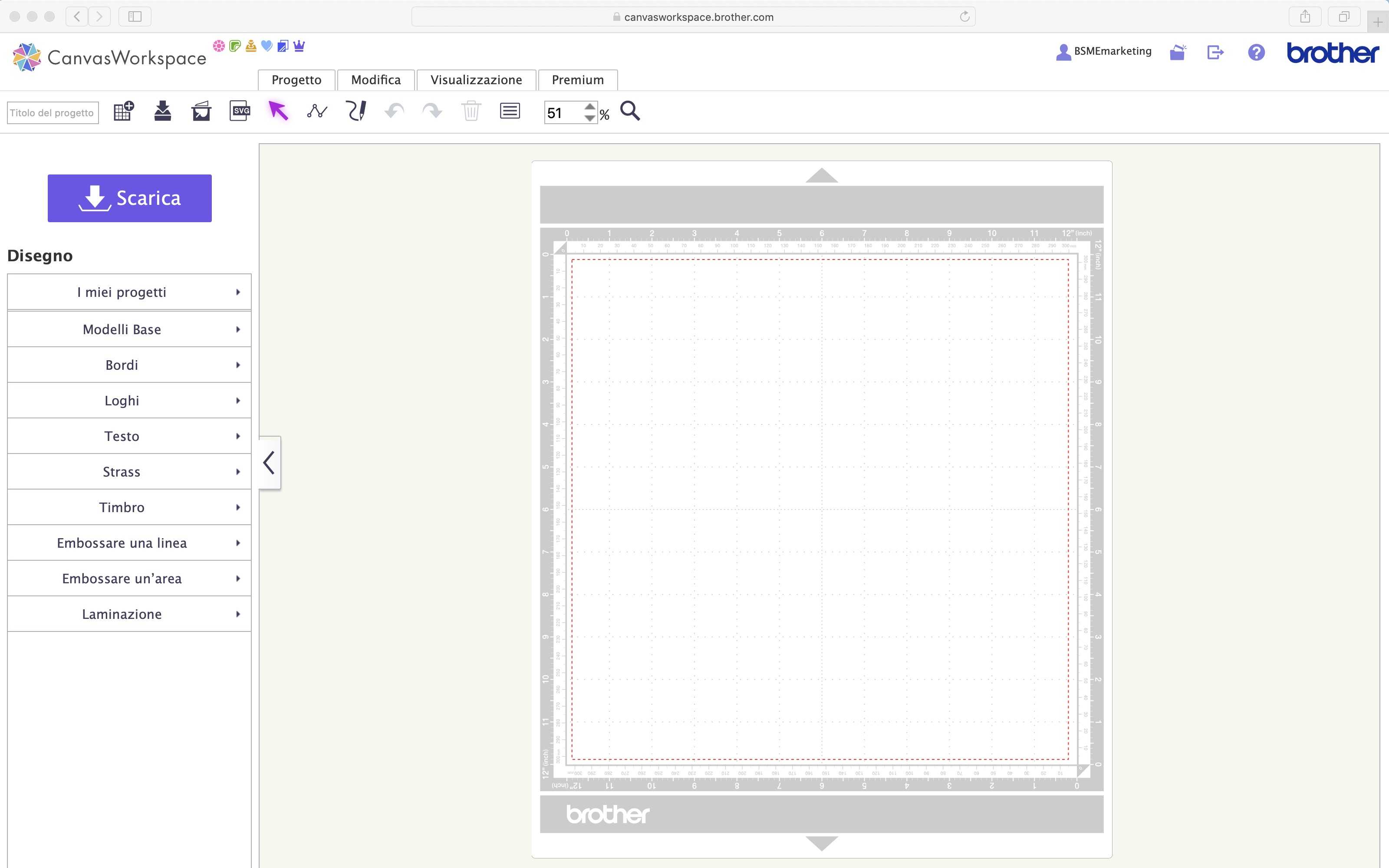Decrease zoom with the down stepper arrow
1389x868 pixels.
[590, 118]
